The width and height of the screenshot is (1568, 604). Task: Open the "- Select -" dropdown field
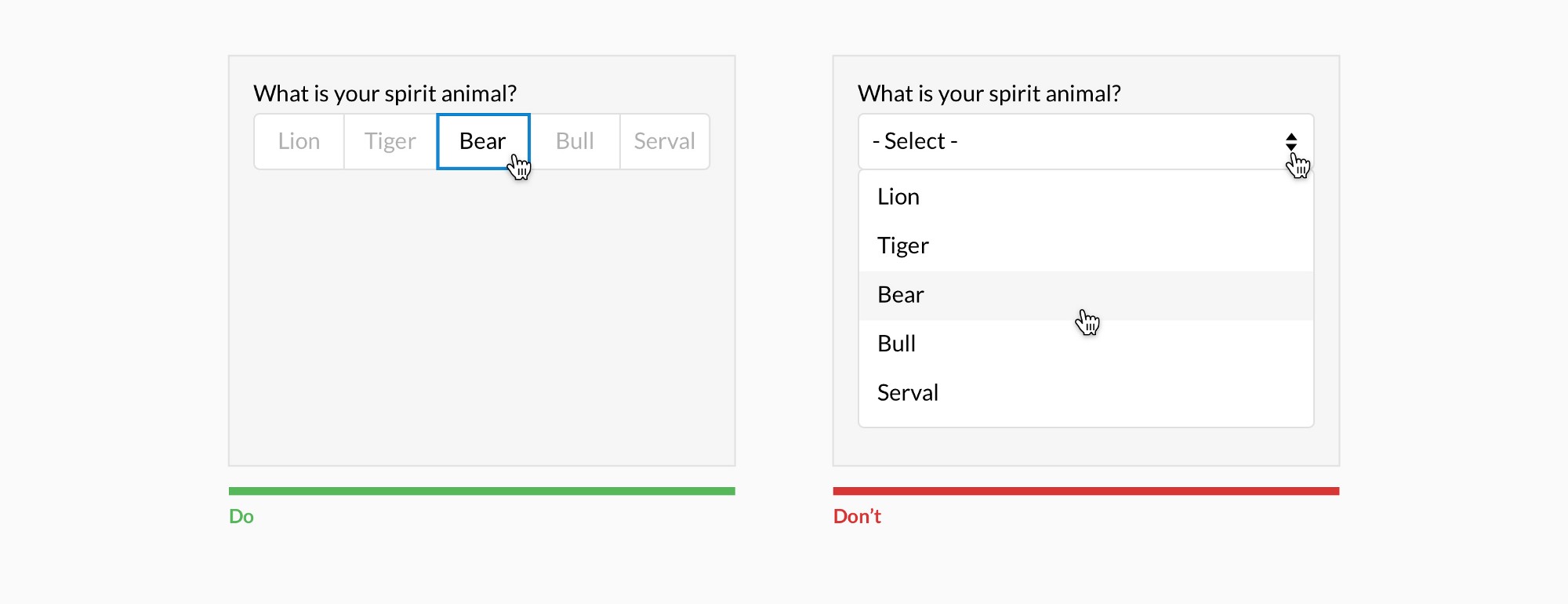click(x=1066, y=141)
